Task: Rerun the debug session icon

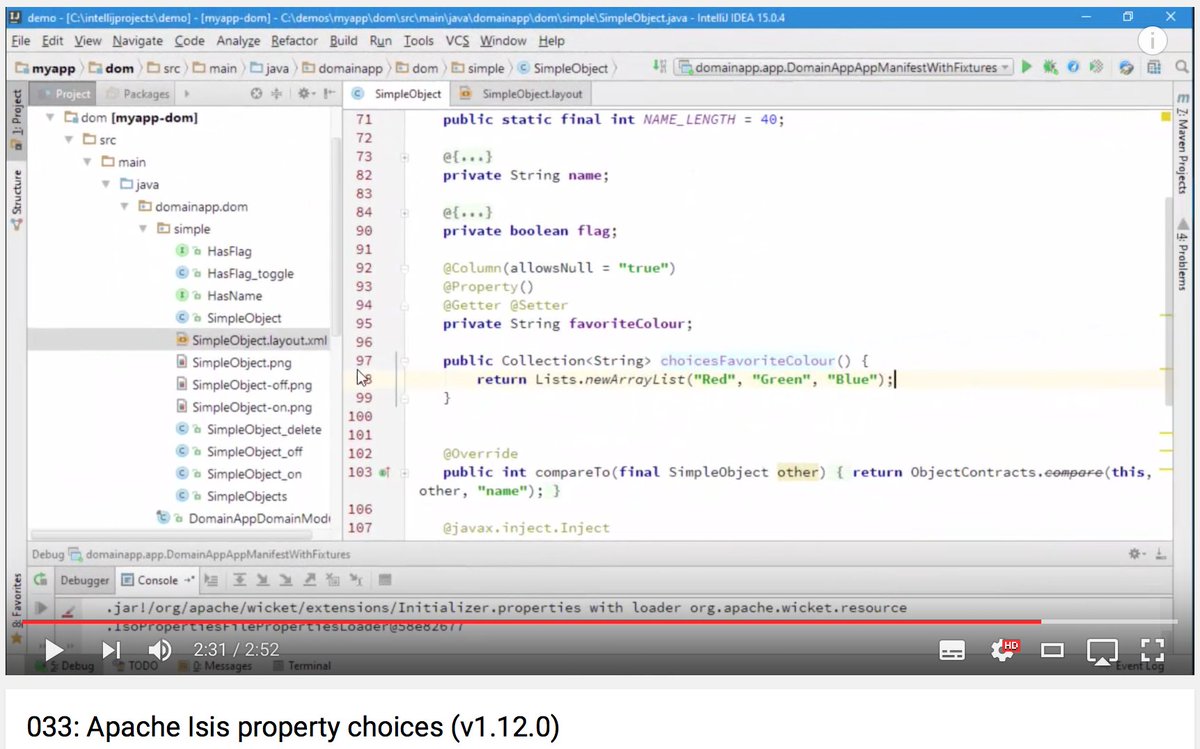Action: tap(41, 580)
